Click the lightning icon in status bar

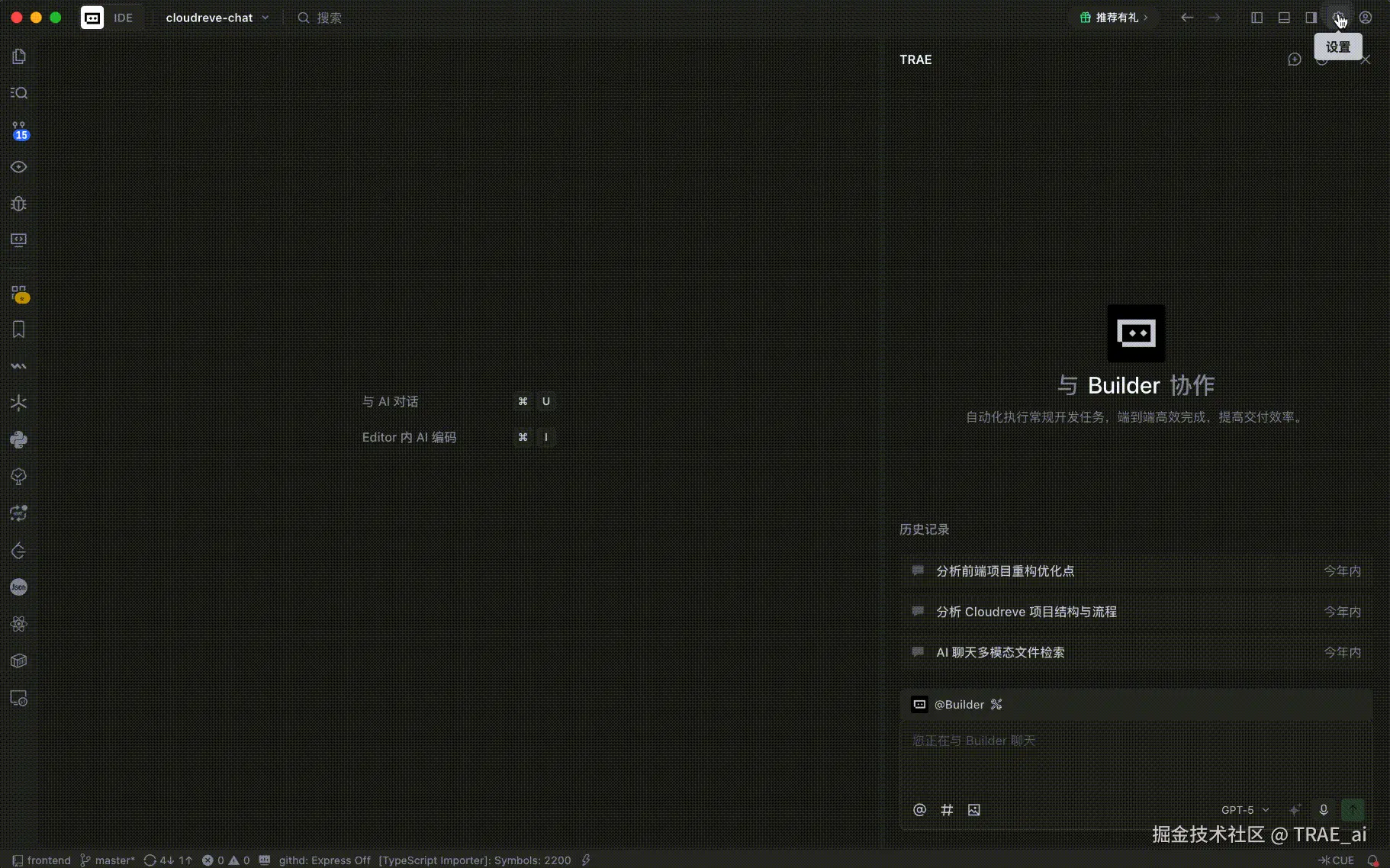(x=586, y=860)
